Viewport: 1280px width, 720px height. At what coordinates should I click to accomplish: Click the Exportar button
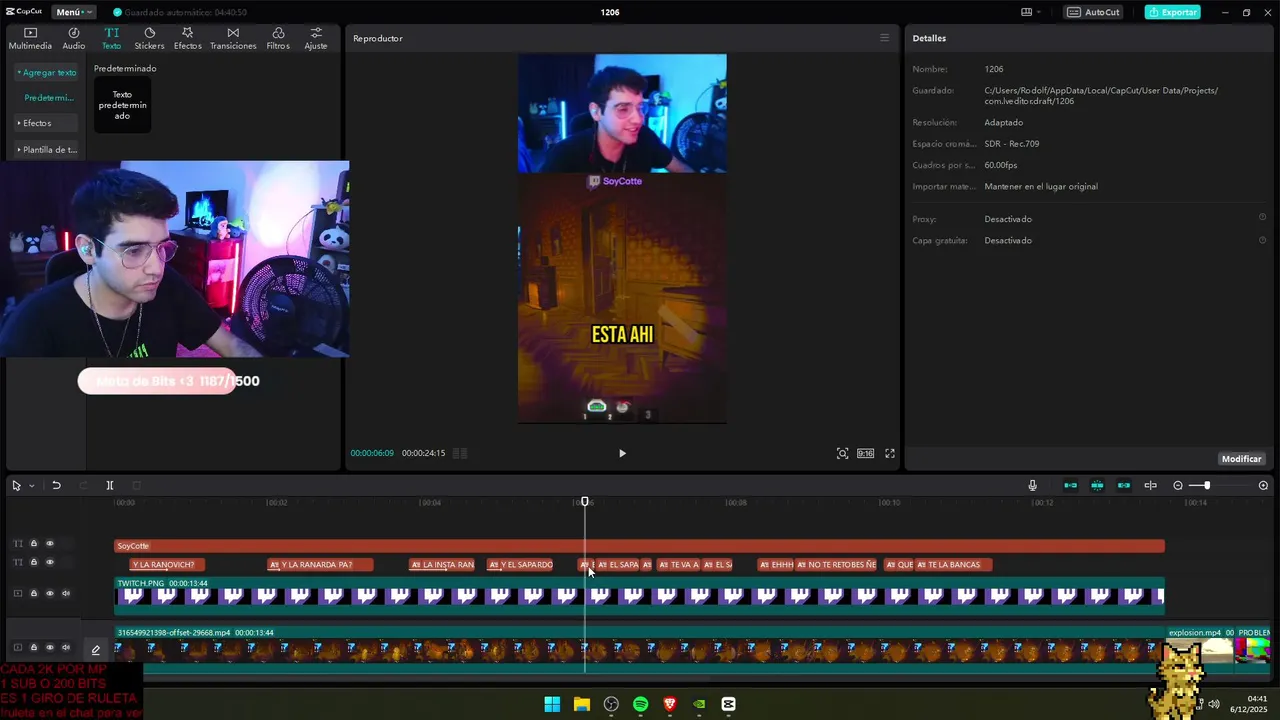tap(1173, 12)
